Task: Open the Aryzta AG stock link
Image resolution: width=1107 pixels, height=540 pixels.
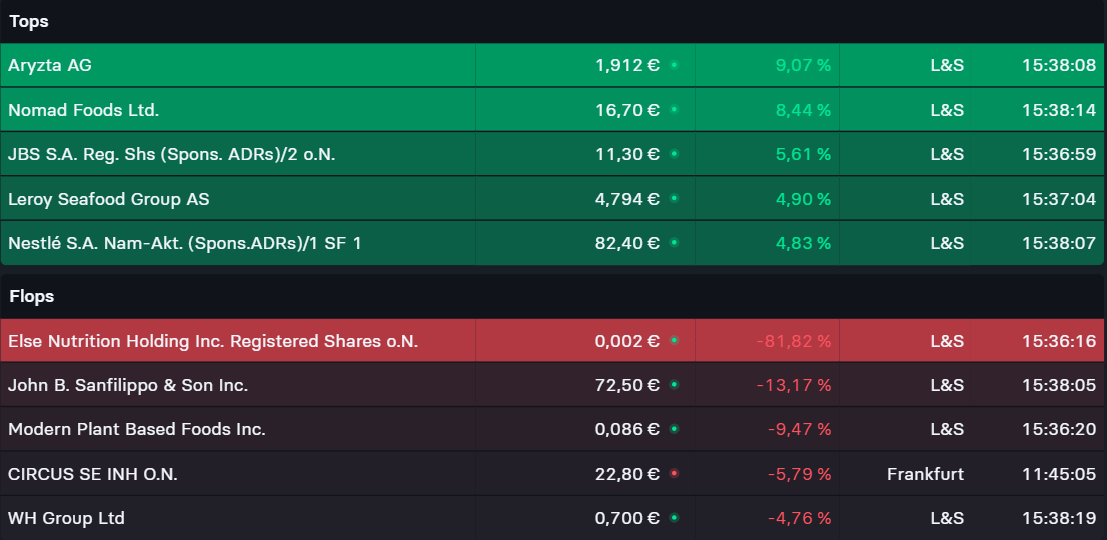Action: [x=50, y=65]
